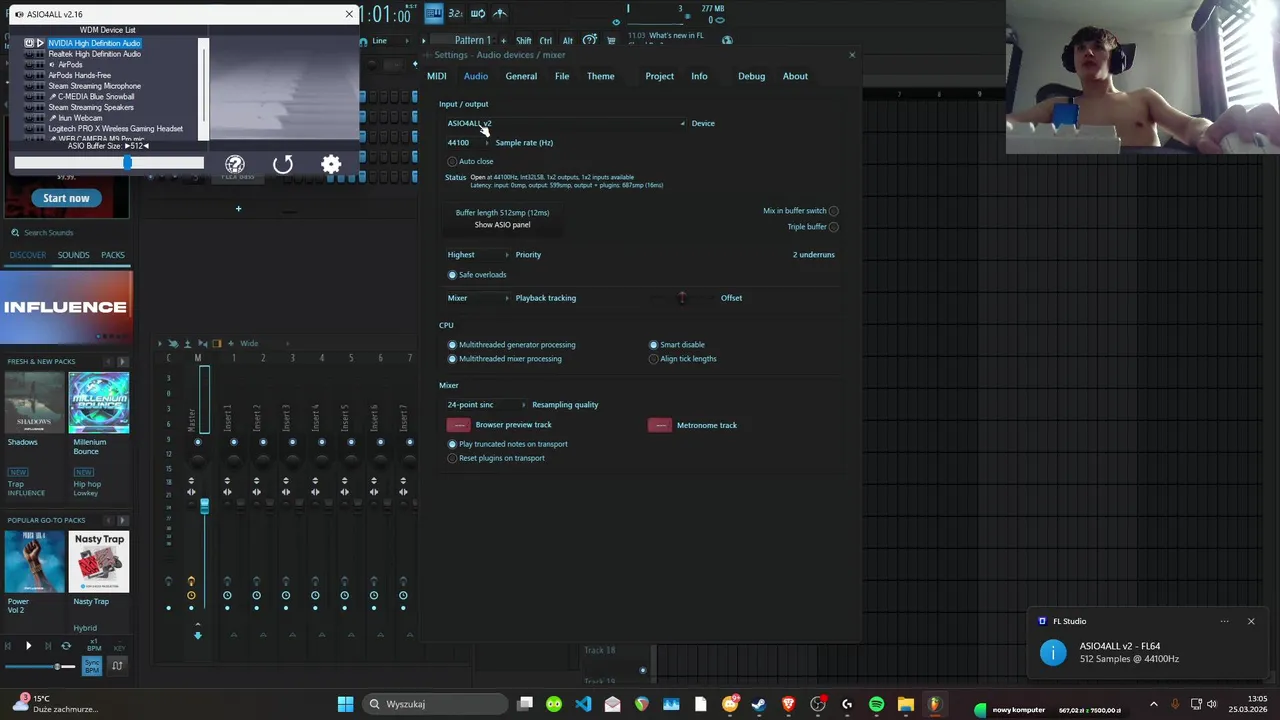Expand NVIDIA High Definition Audio device arrow
This screenshot has width=1280, height=720.
point(40,43)
